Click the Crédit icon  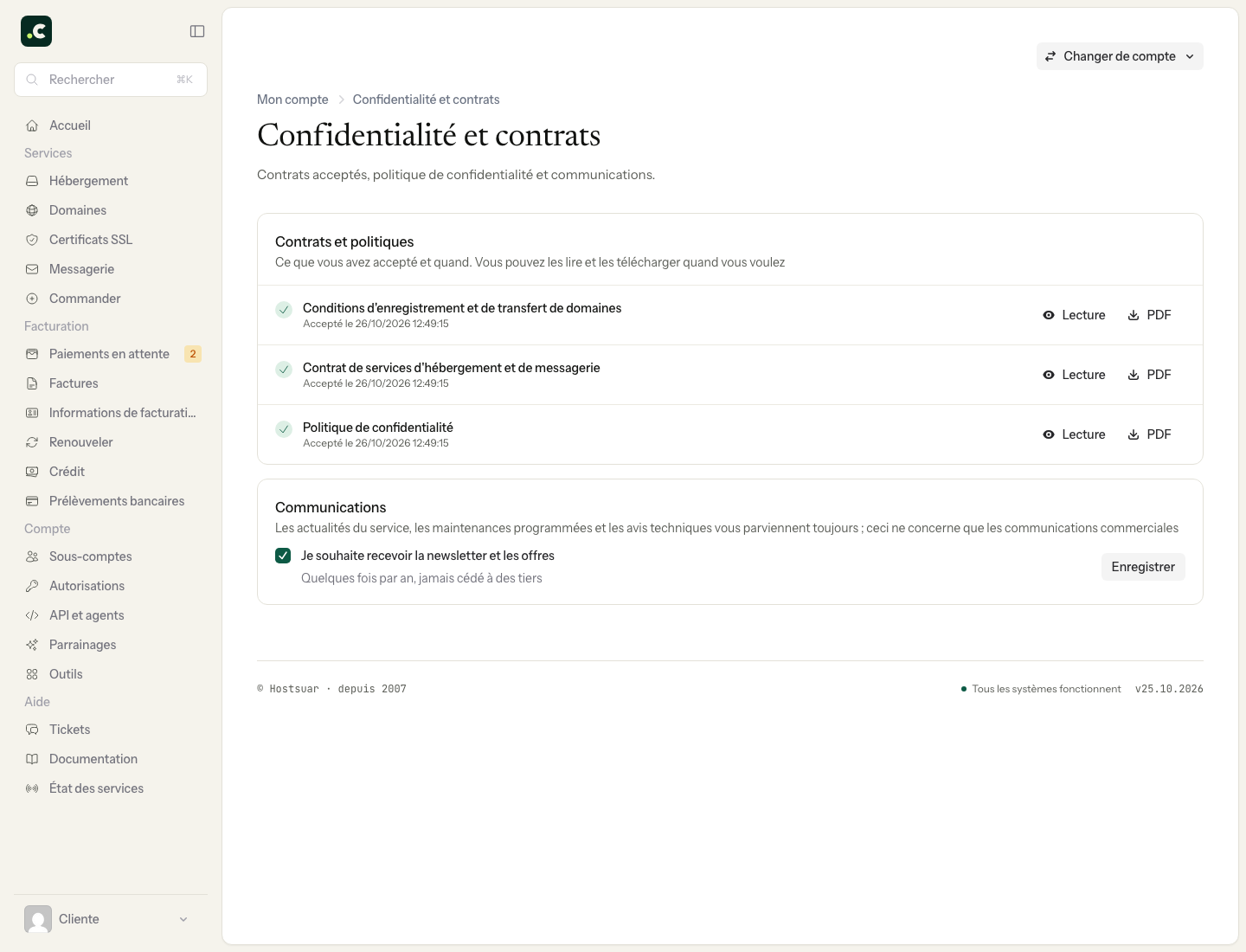32,472
